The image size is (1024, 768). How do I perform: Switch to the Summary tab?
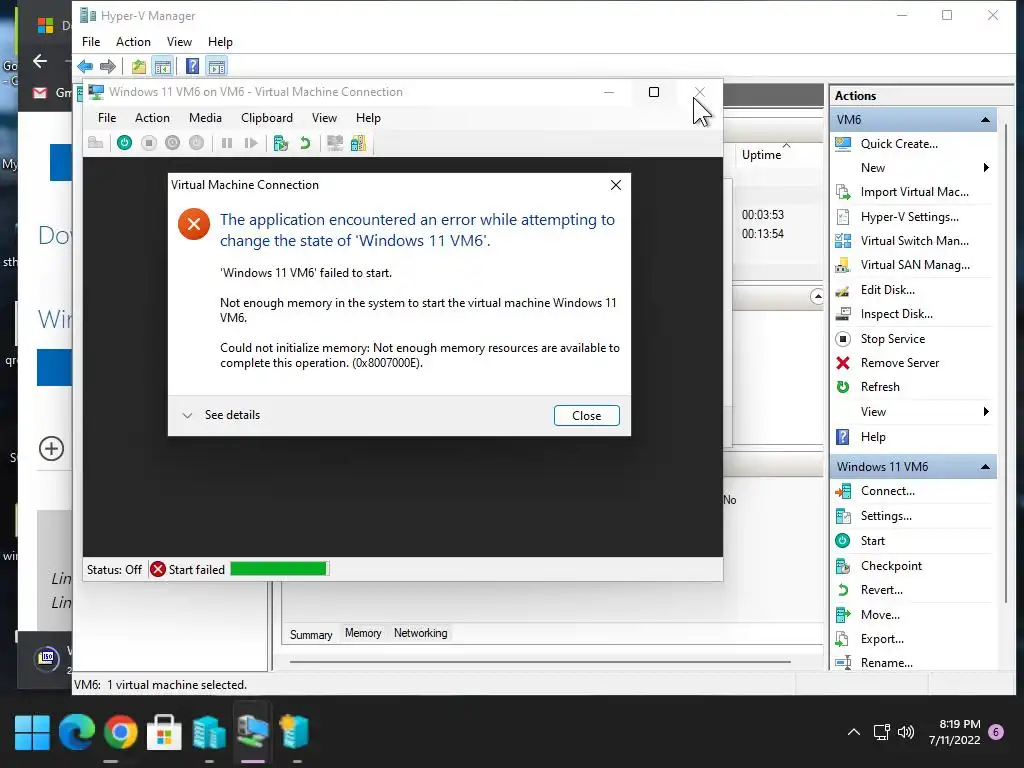(x=311, y=634)
